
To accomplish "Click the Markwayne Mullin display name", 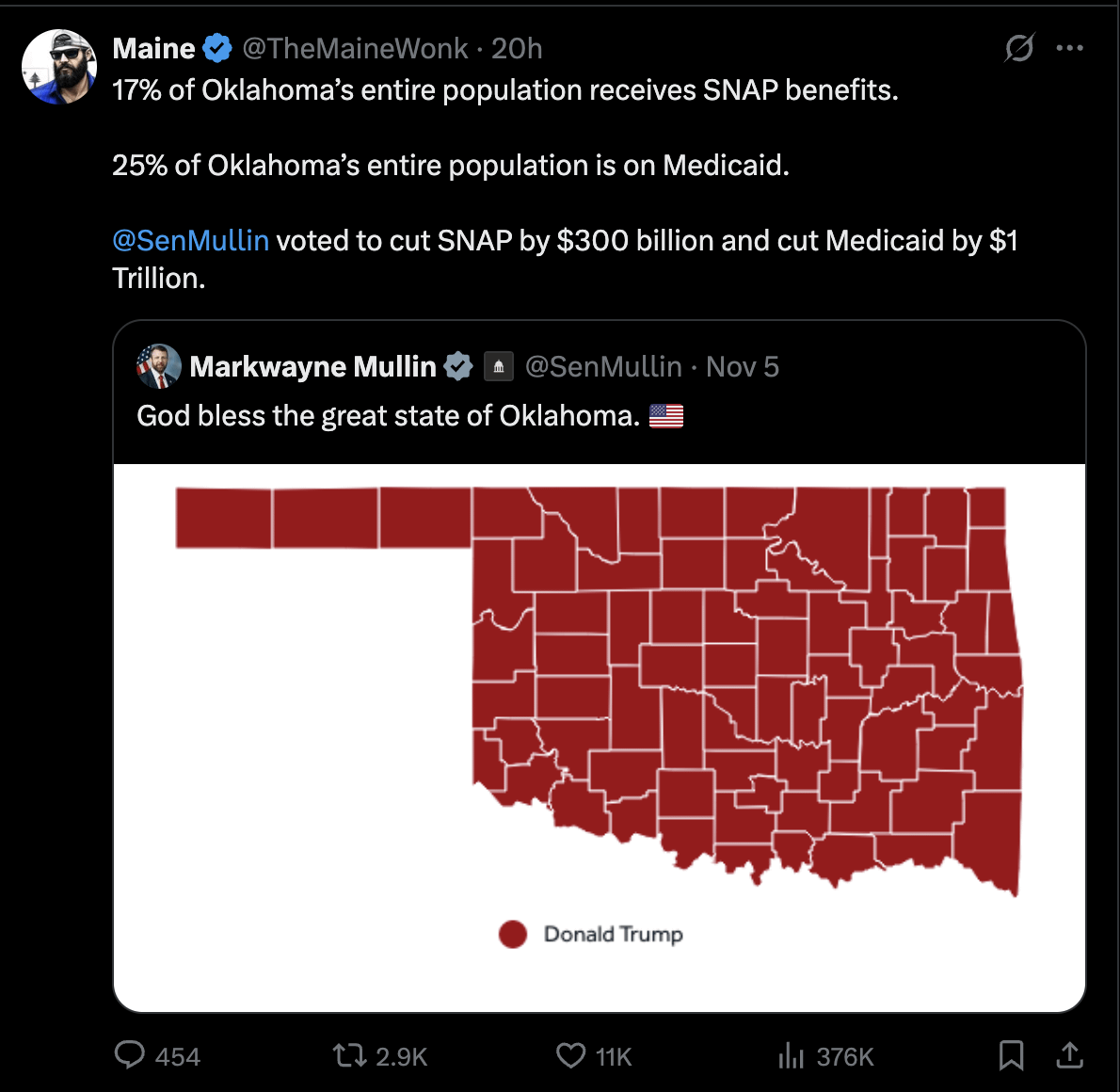I will [x=312, y=366].
